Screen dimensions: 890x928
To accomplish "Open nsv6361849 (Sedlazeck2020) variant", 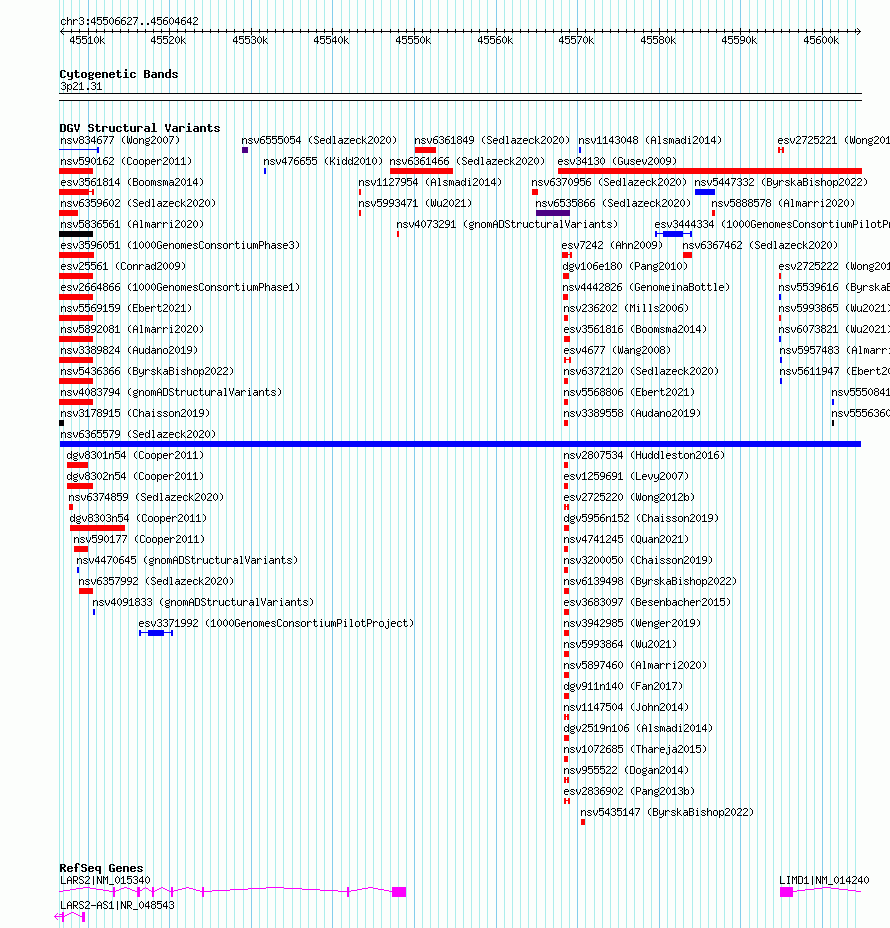I will tap(492, 140).
